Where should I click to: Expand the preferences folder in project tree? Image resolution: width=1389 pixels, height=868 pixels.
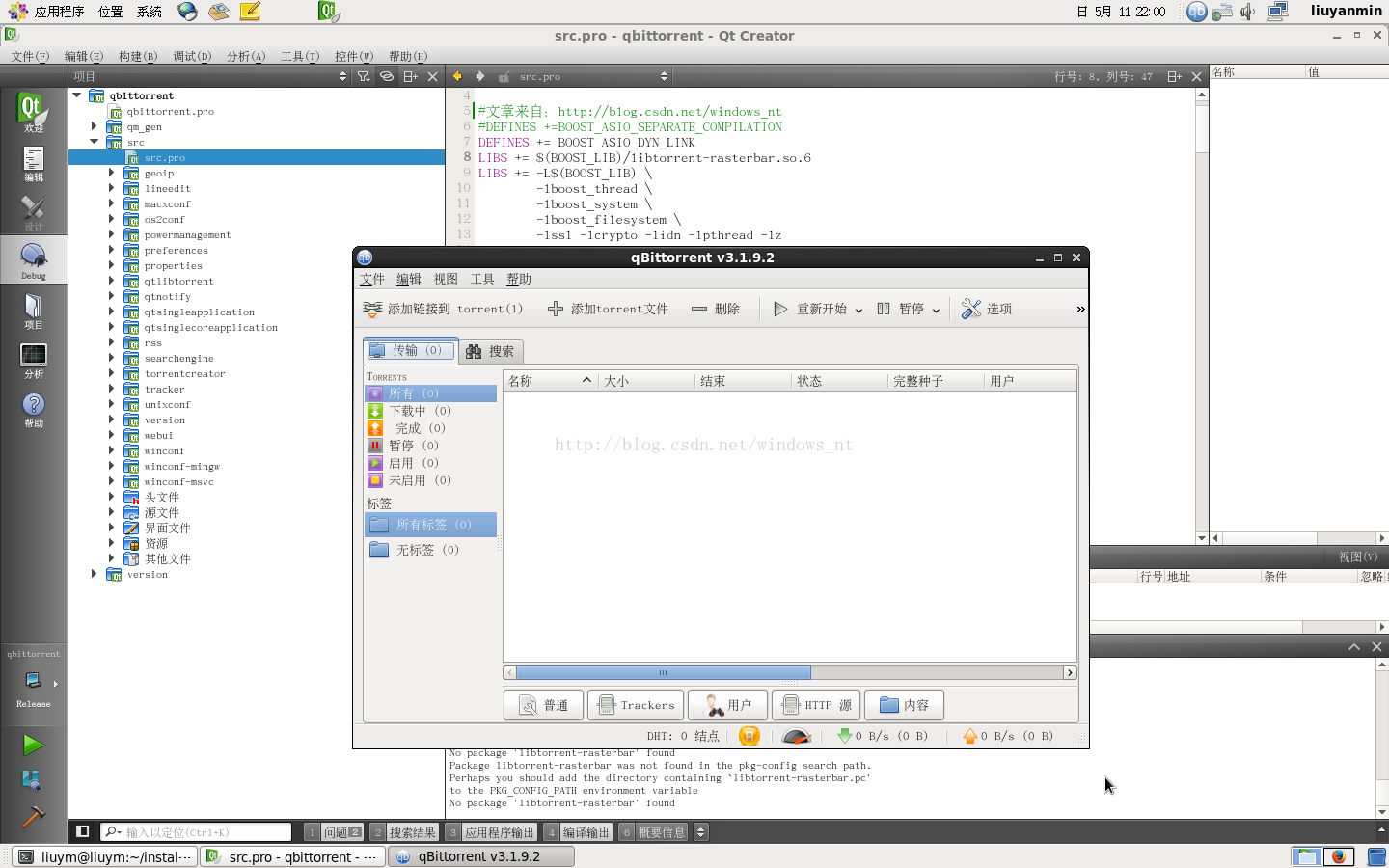click(x=111, y=250)
